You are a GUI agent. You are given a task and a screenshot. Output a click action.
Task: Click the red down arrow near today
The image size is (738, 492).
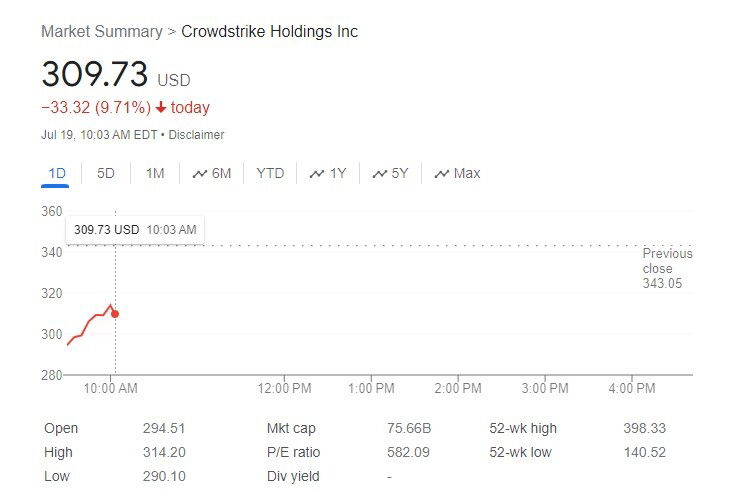click(x=161, y=108)
